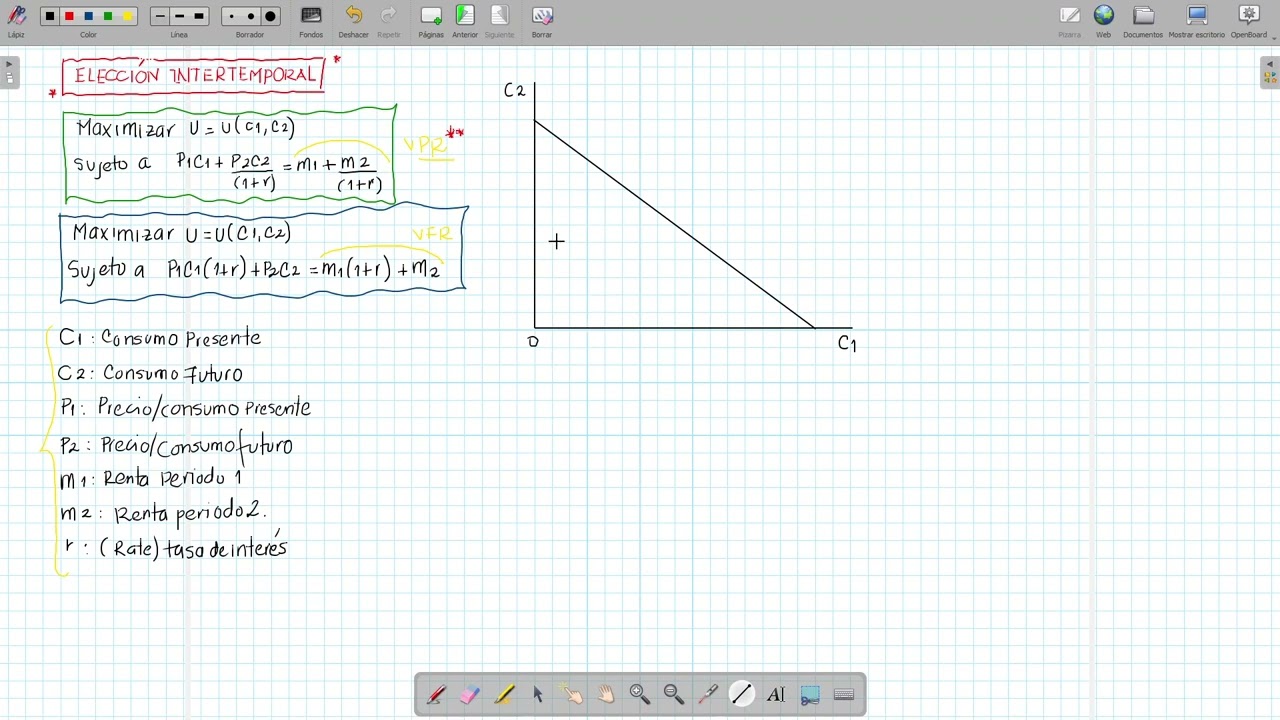
Task: Select the zoom out magnifier tool
Action: 674,694
